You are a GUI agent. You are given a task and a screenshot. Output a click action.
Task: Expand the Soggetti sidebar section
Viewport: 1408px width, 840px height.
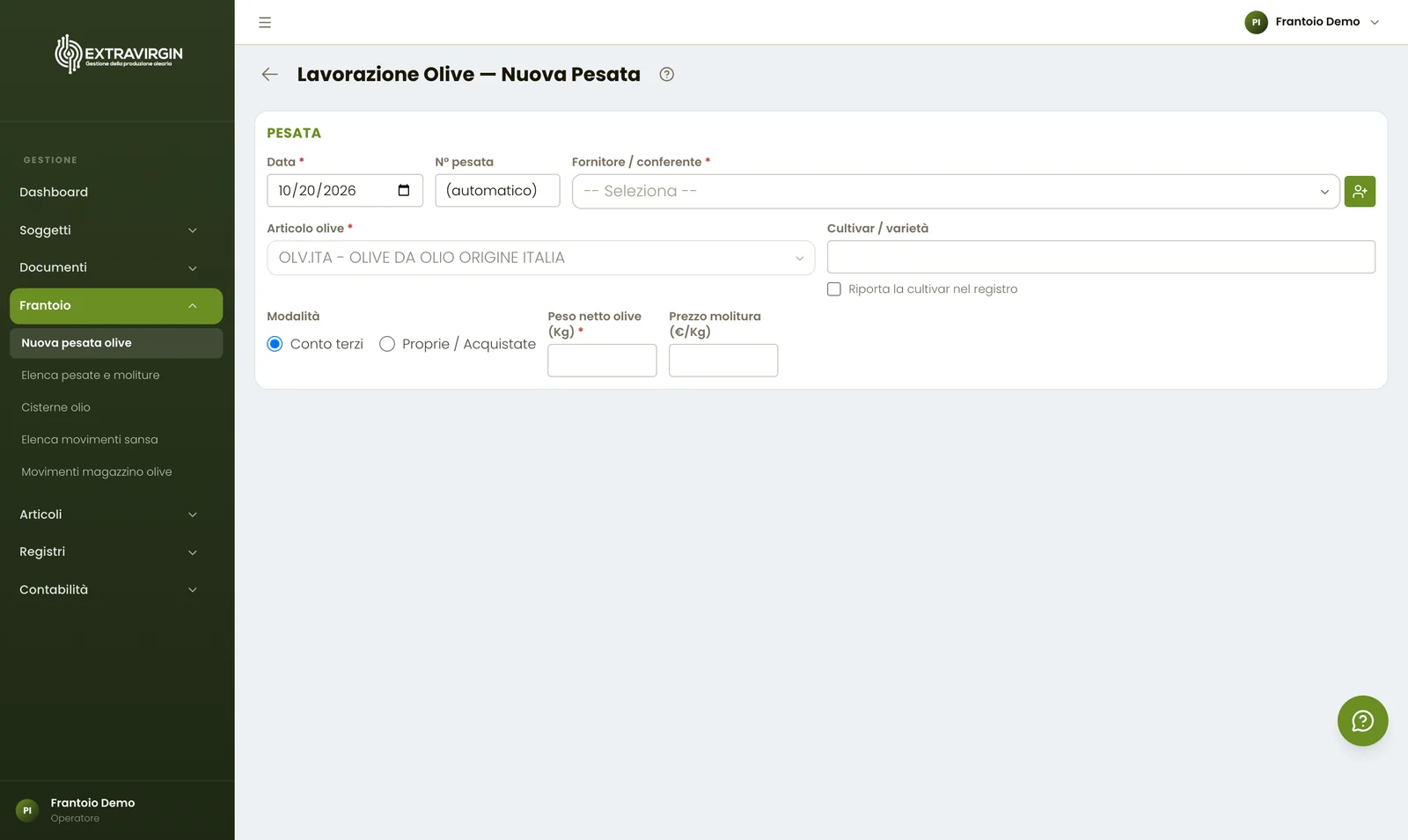[x=116, y=230]
